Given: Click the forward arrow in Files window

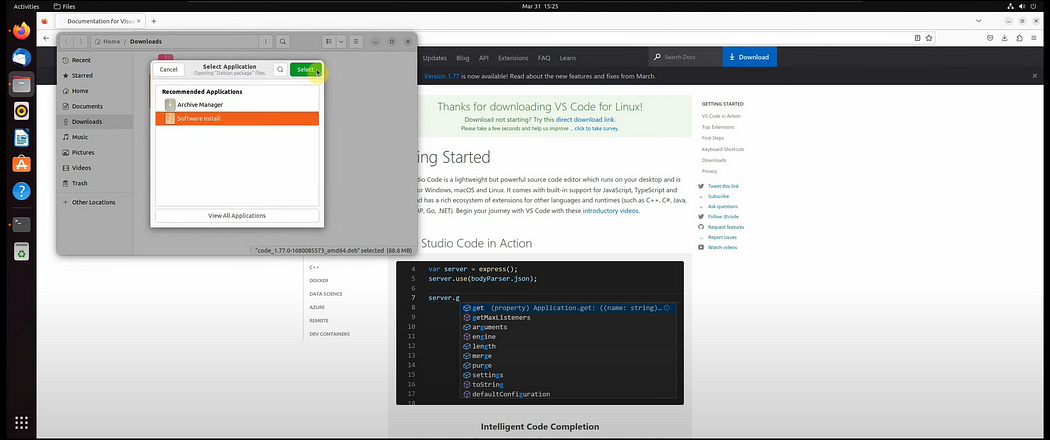Looking at the screenshot, I should click(80, 42).
